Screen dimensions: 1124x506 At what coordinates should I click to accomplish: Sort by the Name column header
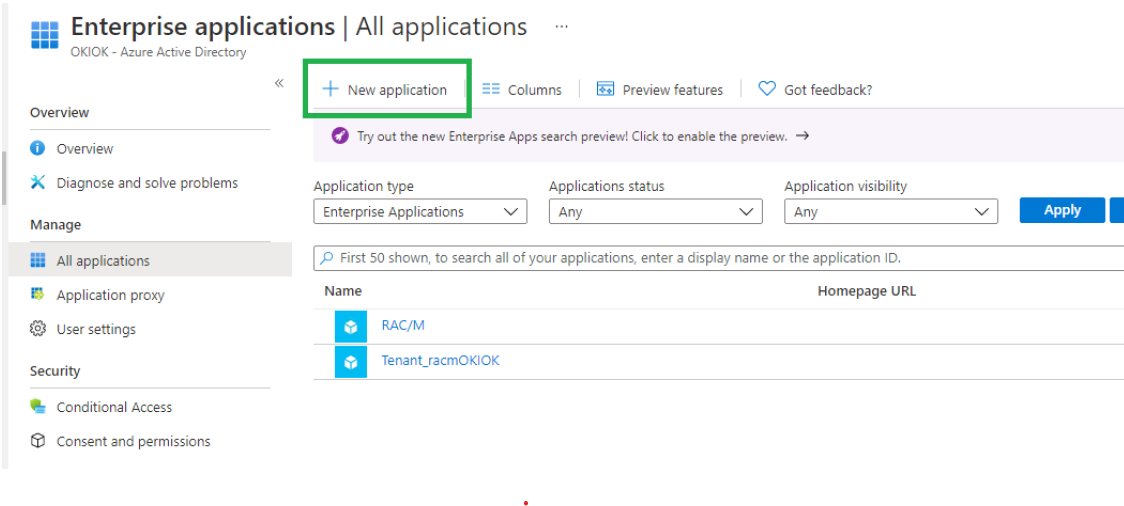click(x=343, y=291)
